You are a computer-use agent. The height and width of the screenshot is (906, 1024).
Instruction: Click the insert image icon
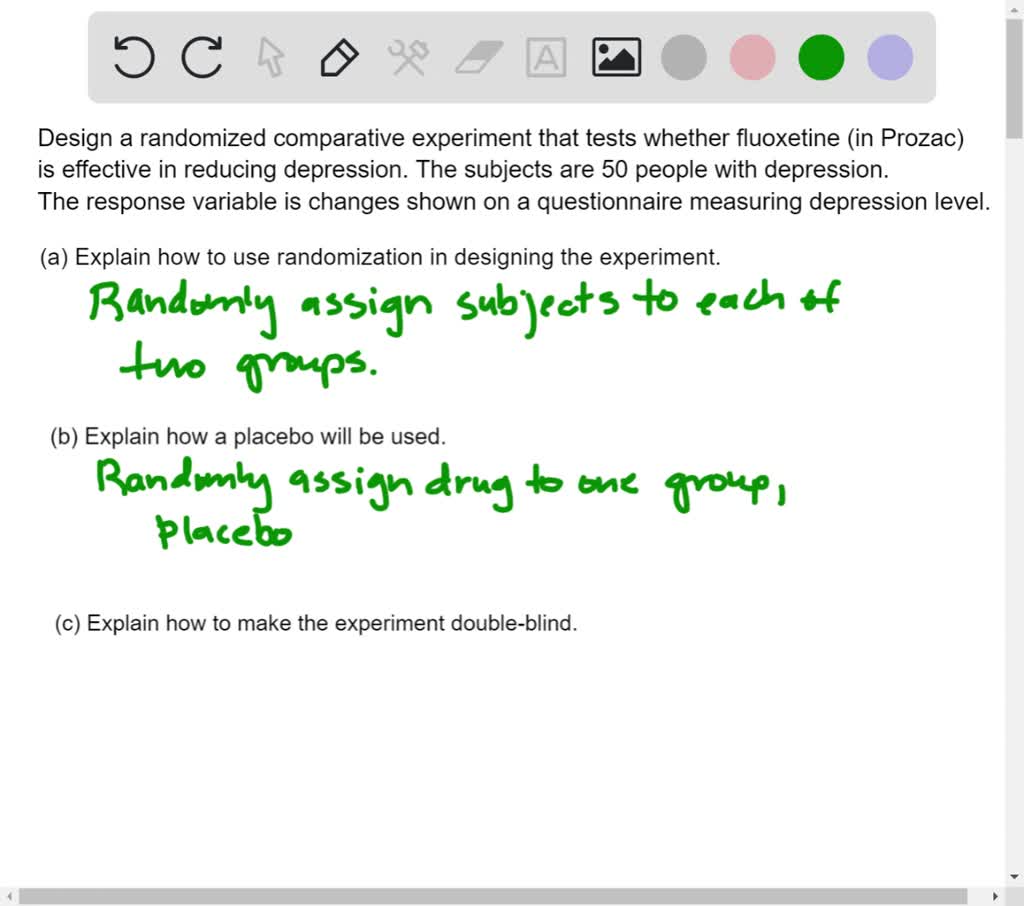pos(615,57)
